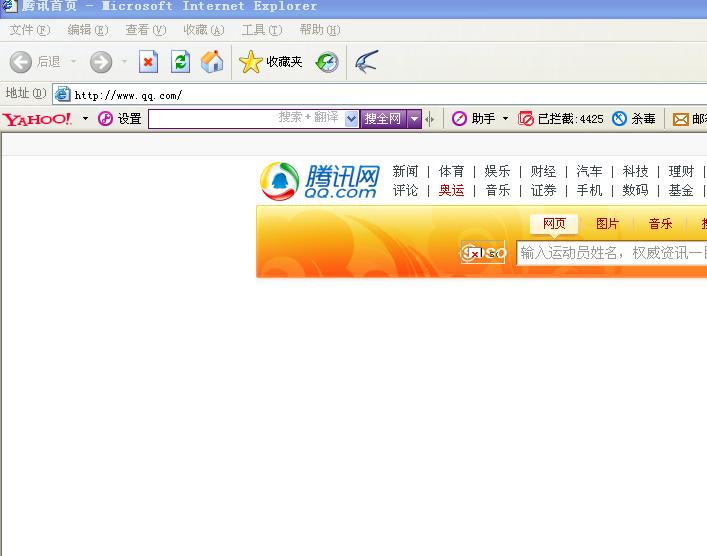Click the Yahoo toolbar search box

coord(246,119)
